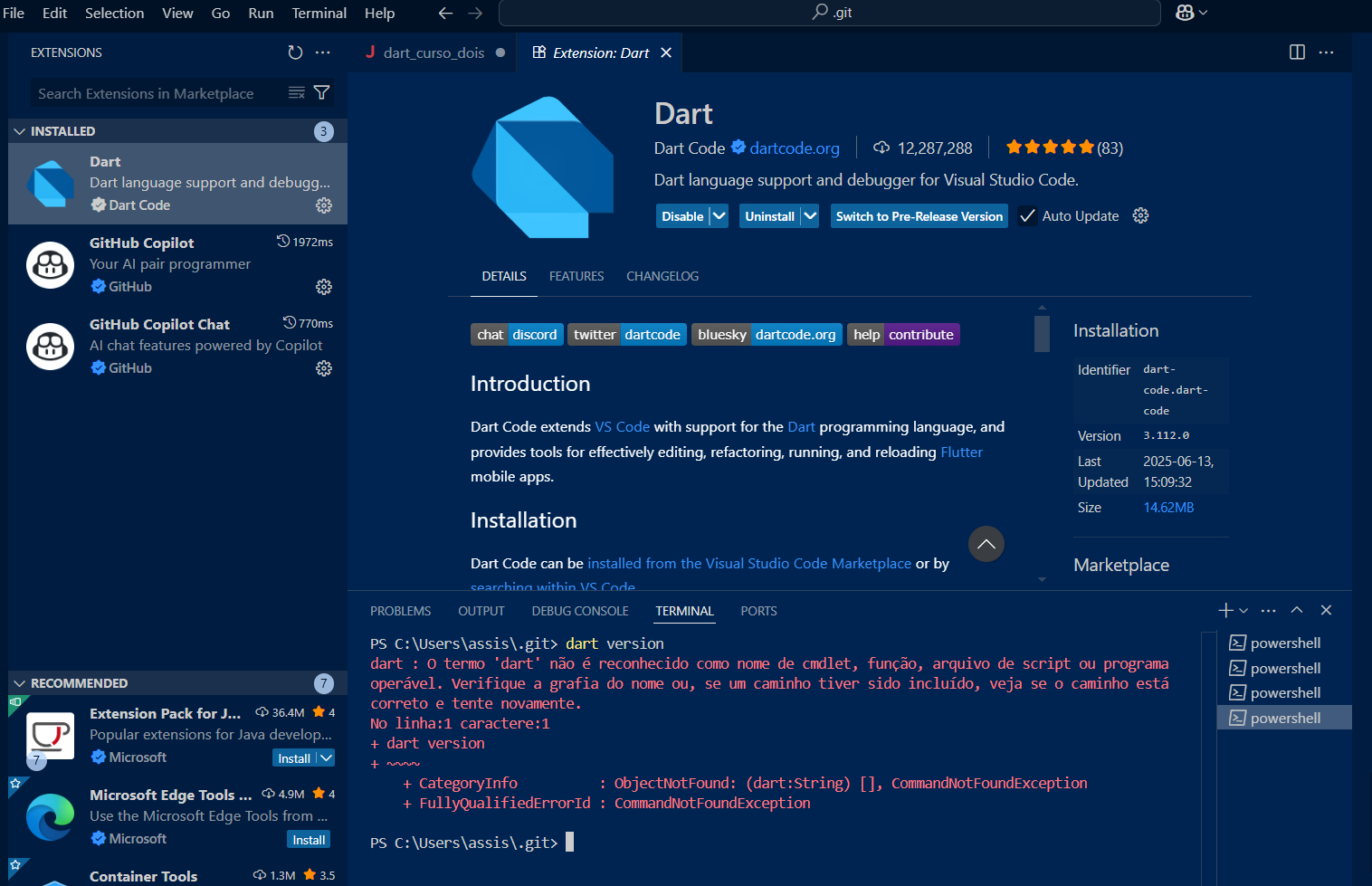
Task: Open the extensions filter funnel
Action: (321, 93)
